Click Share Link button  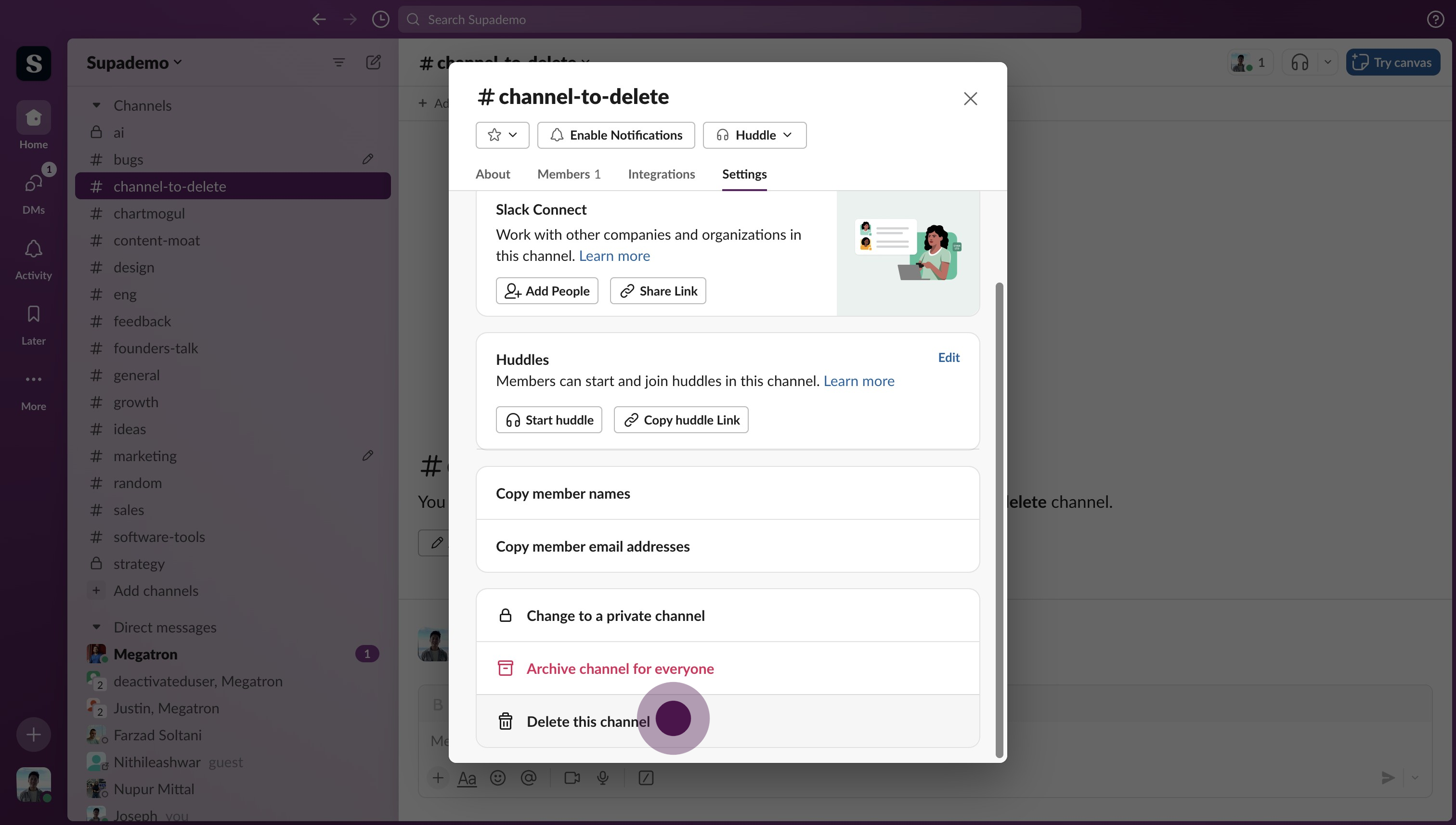[657, 291]
